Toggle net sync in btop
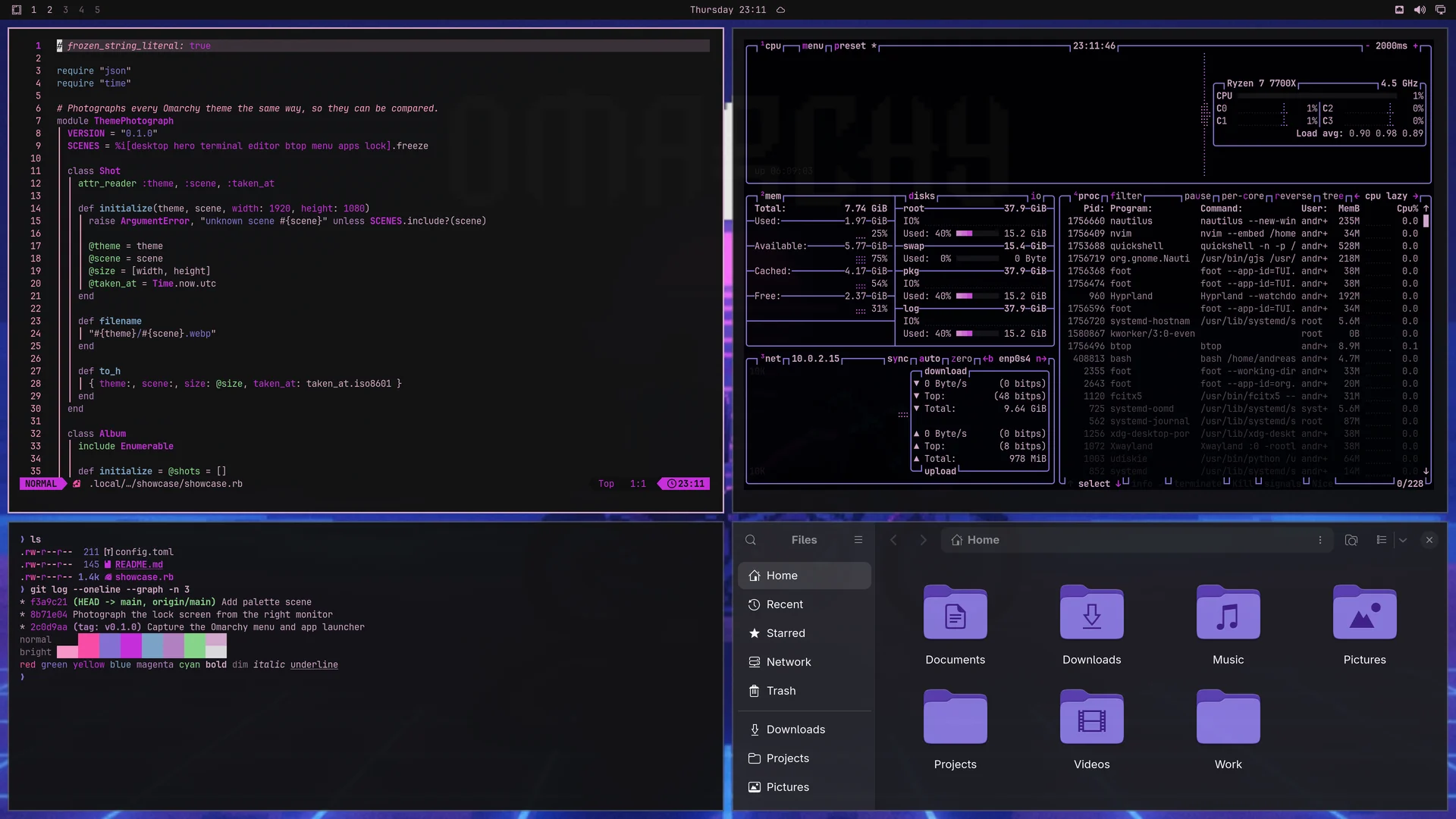 pyautogui.click(x=898, y=359)
